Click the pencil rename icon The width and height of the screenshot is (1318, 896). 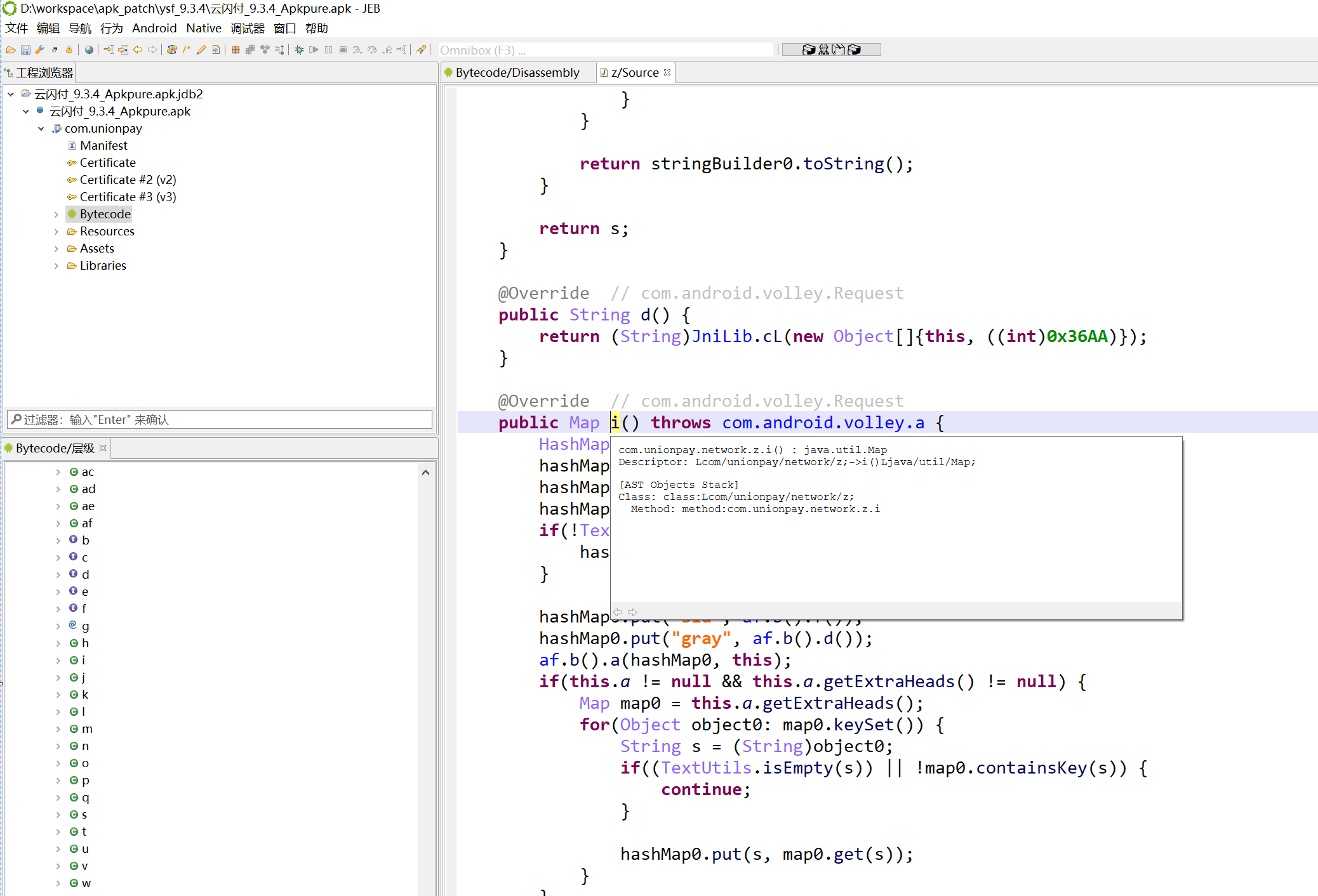tap(201, 50)
